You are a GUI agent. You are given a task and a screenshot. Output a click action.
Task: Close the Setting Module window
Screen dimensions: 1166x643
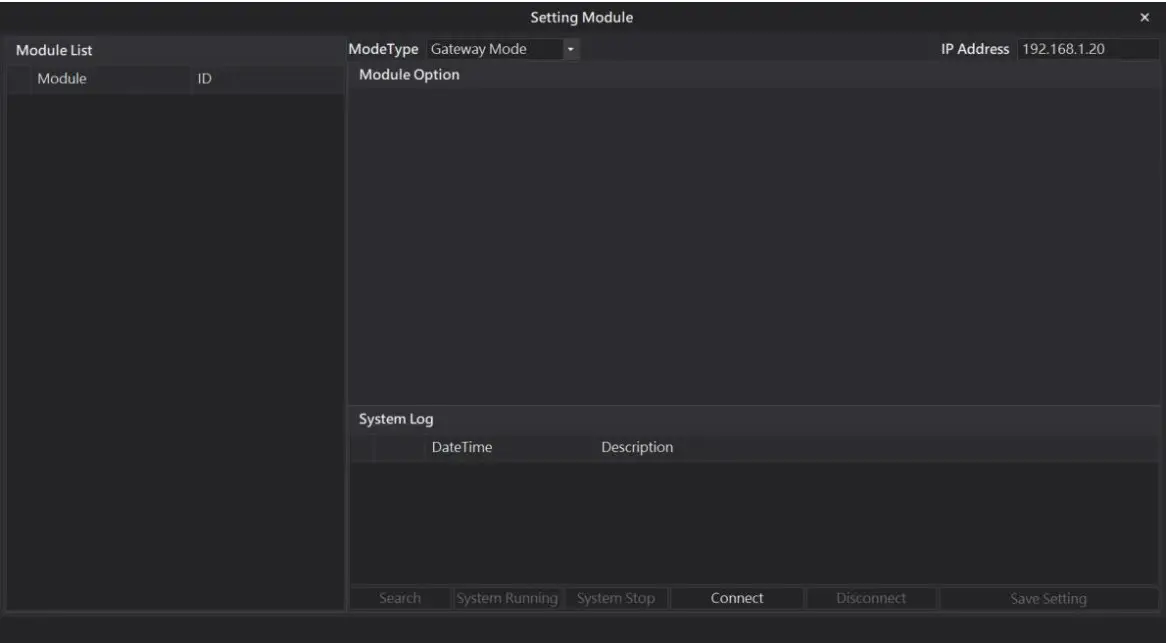(x=1144, y=17)
